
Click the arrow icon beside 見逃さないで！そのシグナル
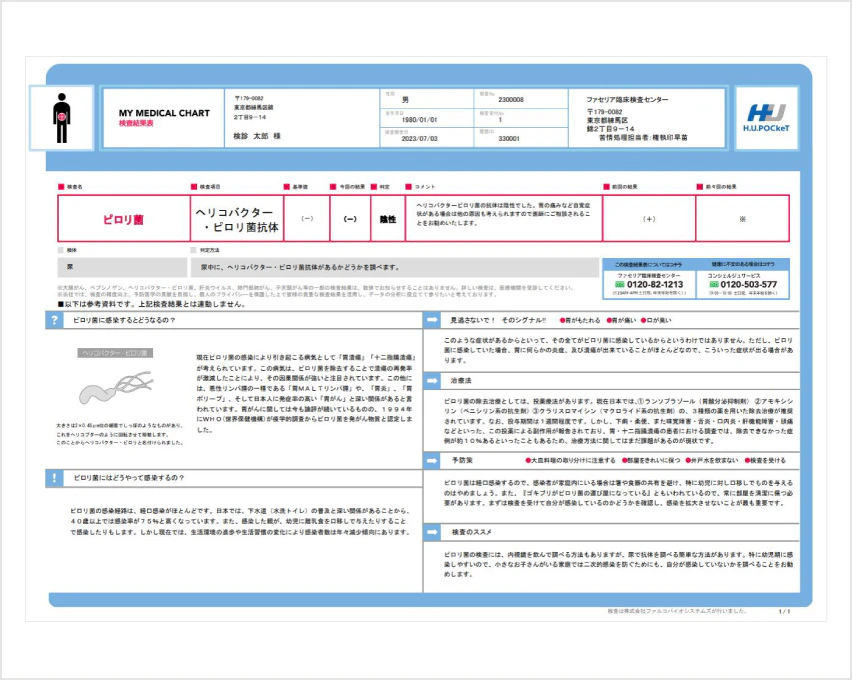point(432,320)
